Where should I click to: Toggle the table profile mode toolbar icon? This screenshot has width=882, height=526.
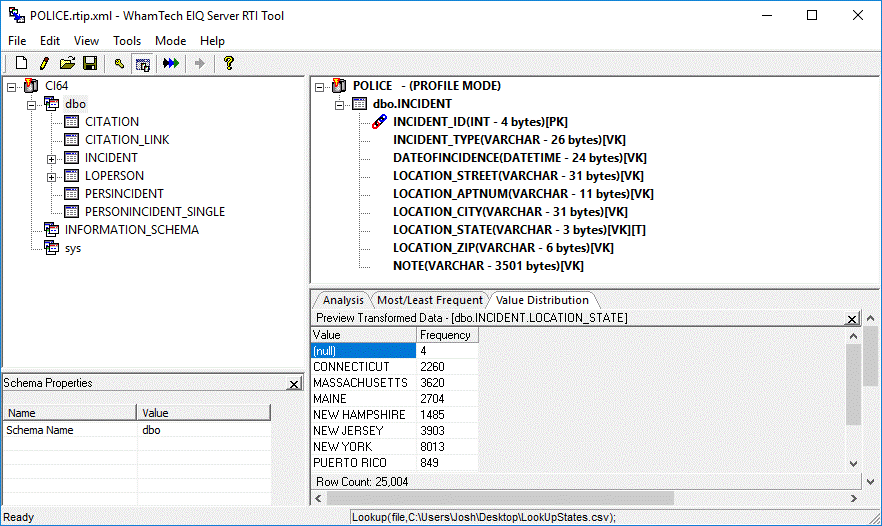[x=143, y=64]
